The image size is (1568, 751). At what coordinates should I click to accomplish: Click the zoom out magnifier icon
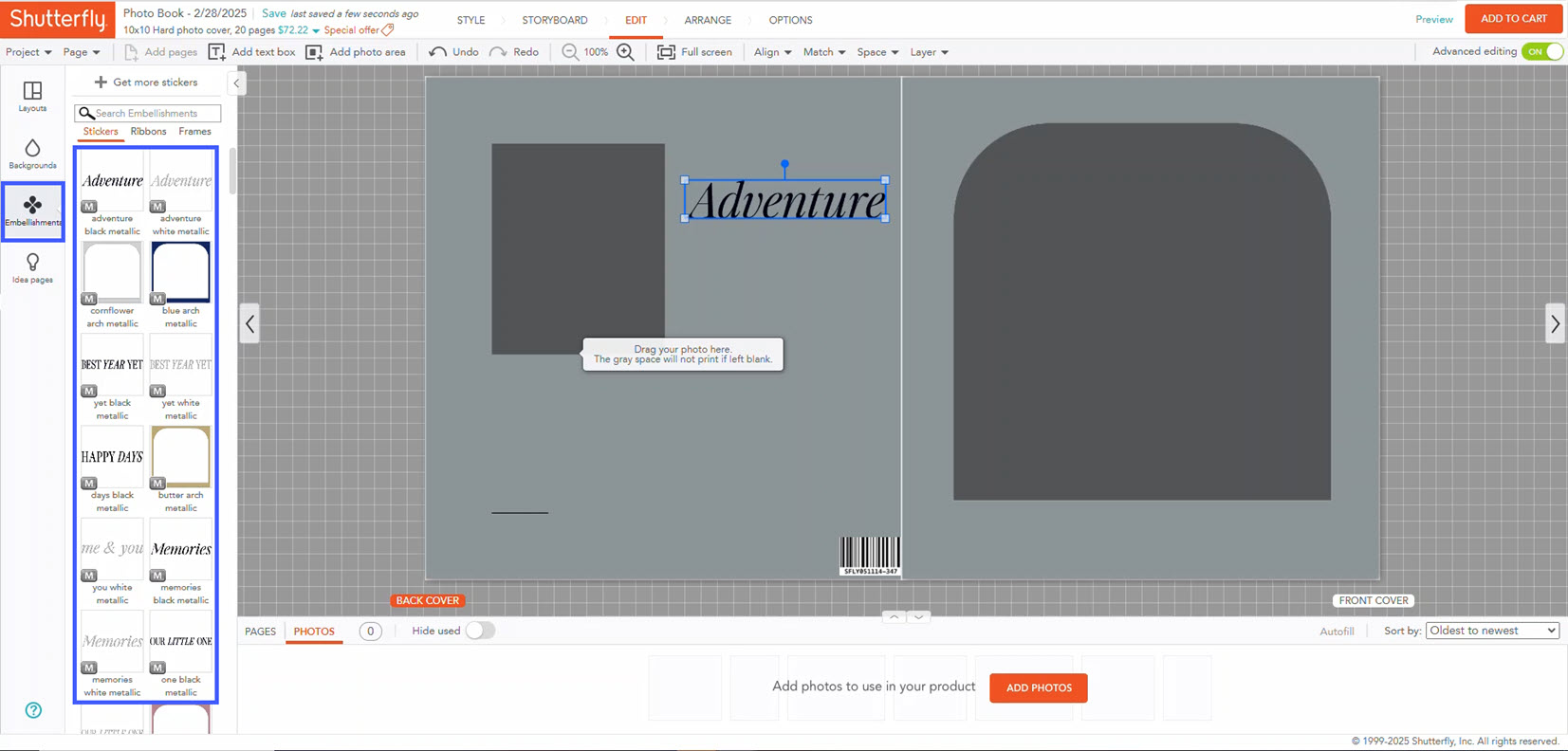(x=570, y=52)
